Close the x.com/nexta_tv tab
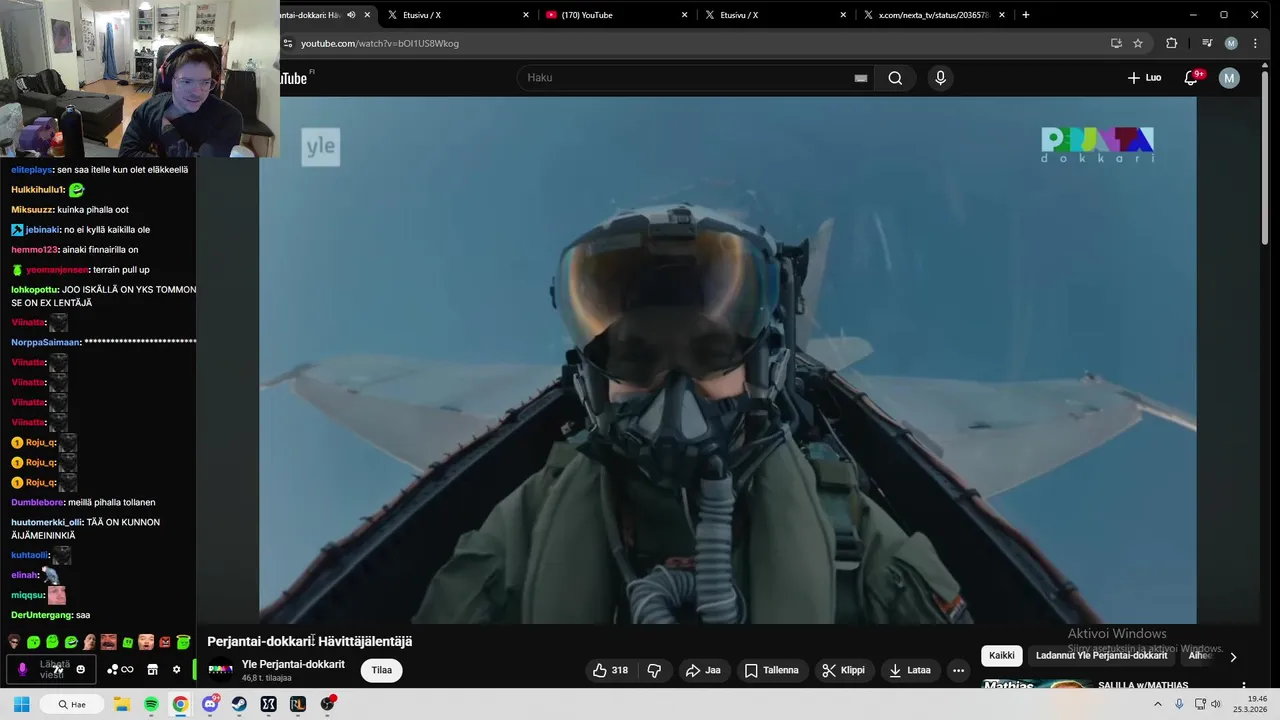1280x720 pixels. 1002,15
